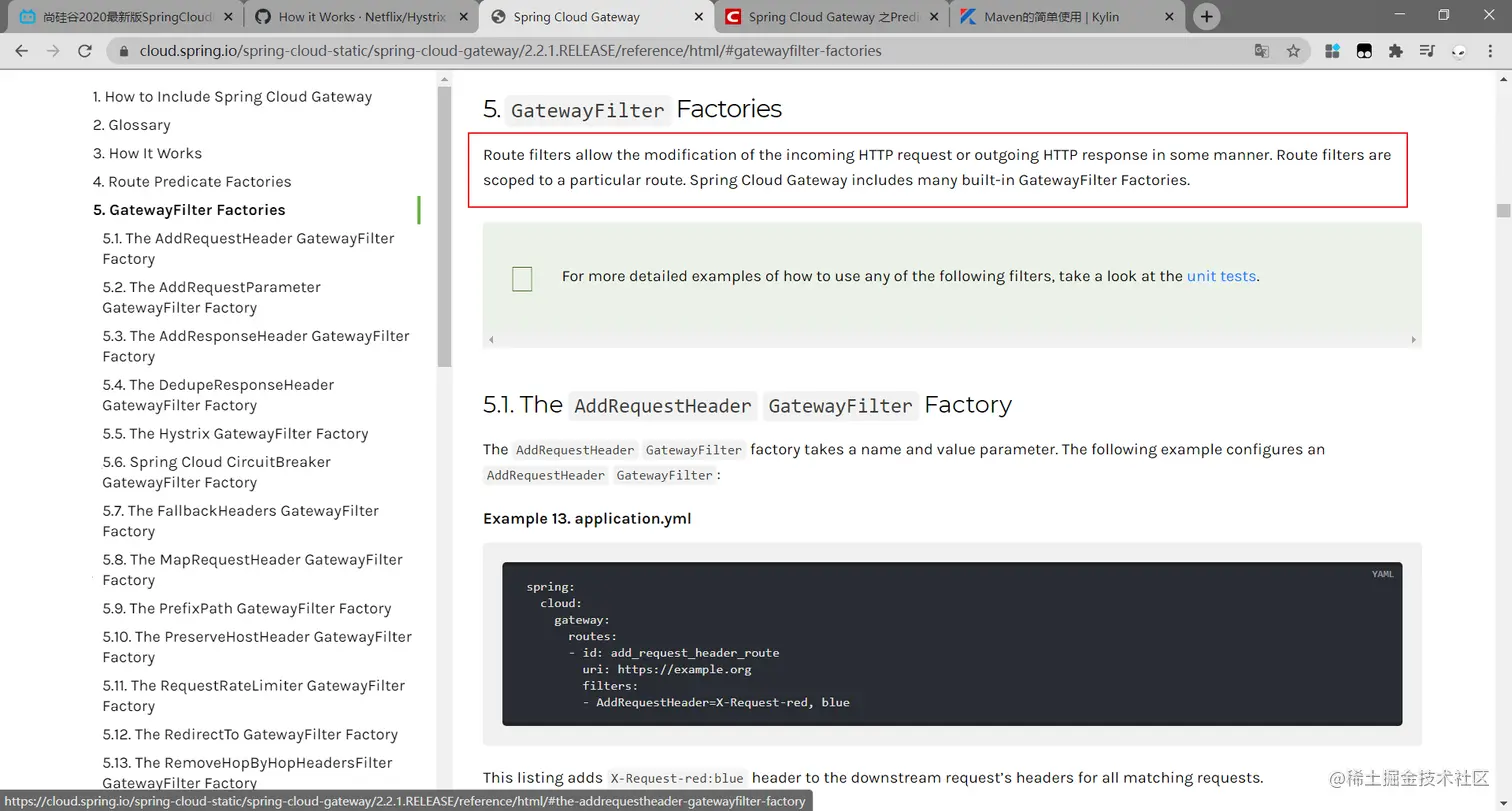Open 5.9 PrefixPath GatewayFilter Factory
The image size is (1512, 811).
coord(246,609)
